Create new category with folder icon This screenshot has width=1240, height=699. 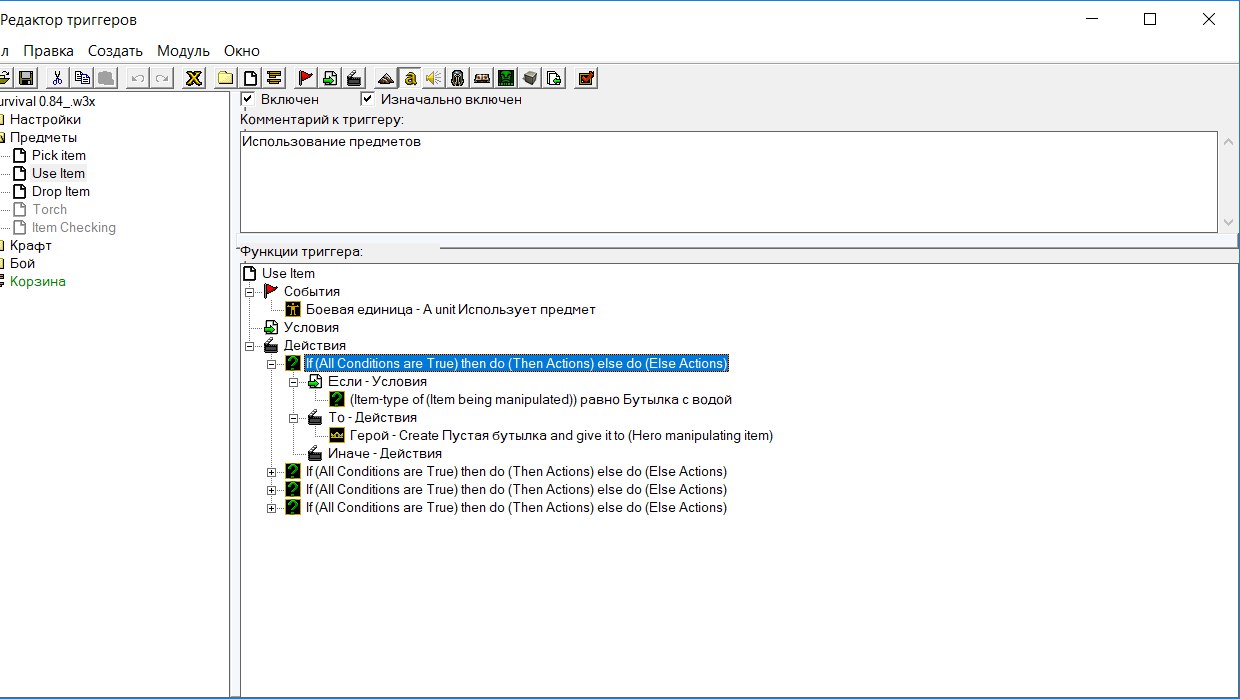pyautogui.click(x=226, y=78)
